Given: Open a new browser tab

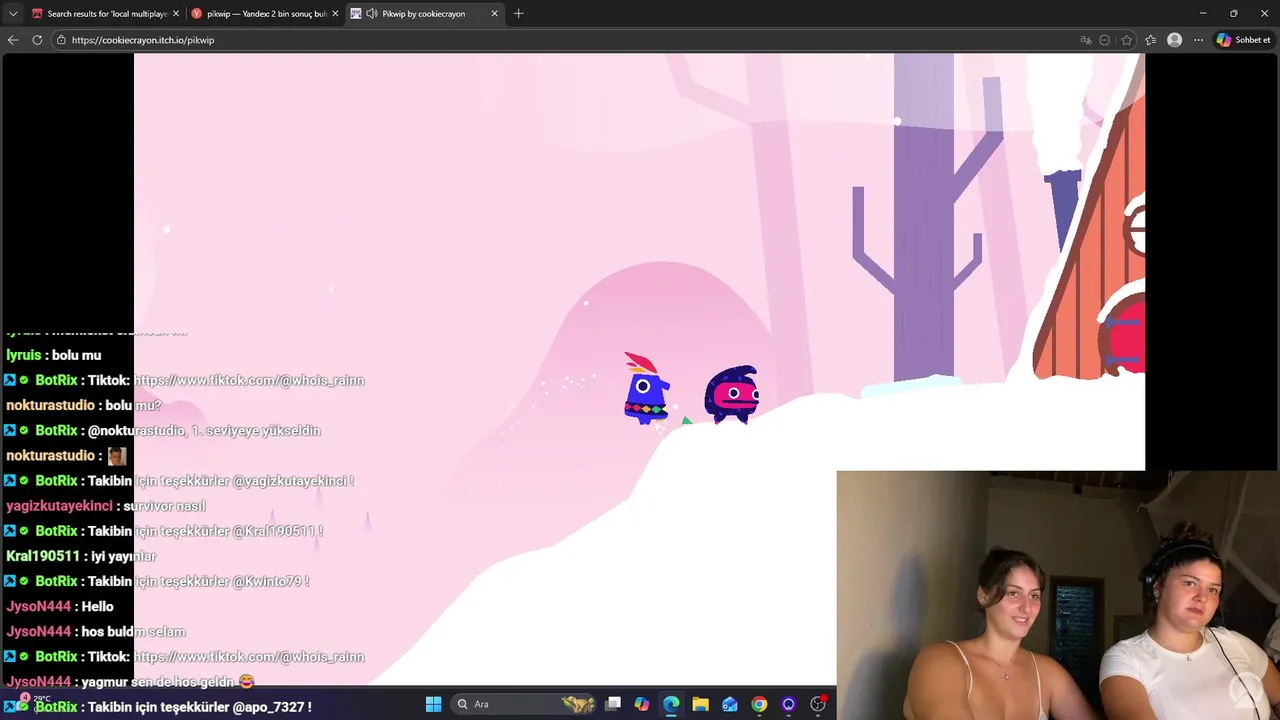Looking at the screenshot, I should tap(518, 14).
